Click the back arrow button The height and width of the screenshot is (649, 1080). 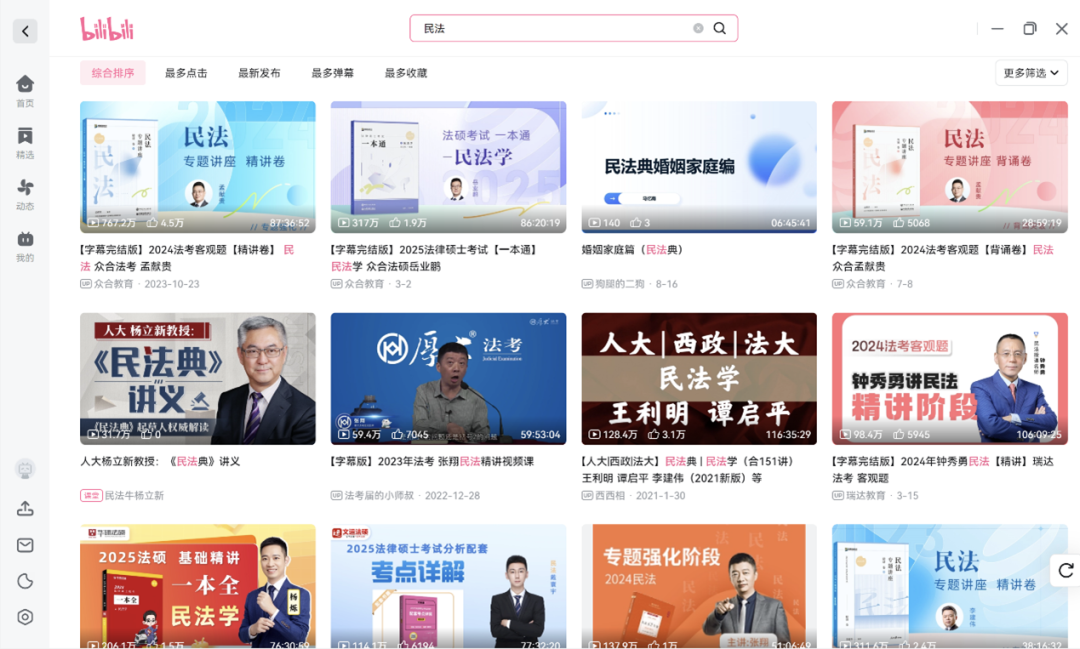(x=25, y=31)
